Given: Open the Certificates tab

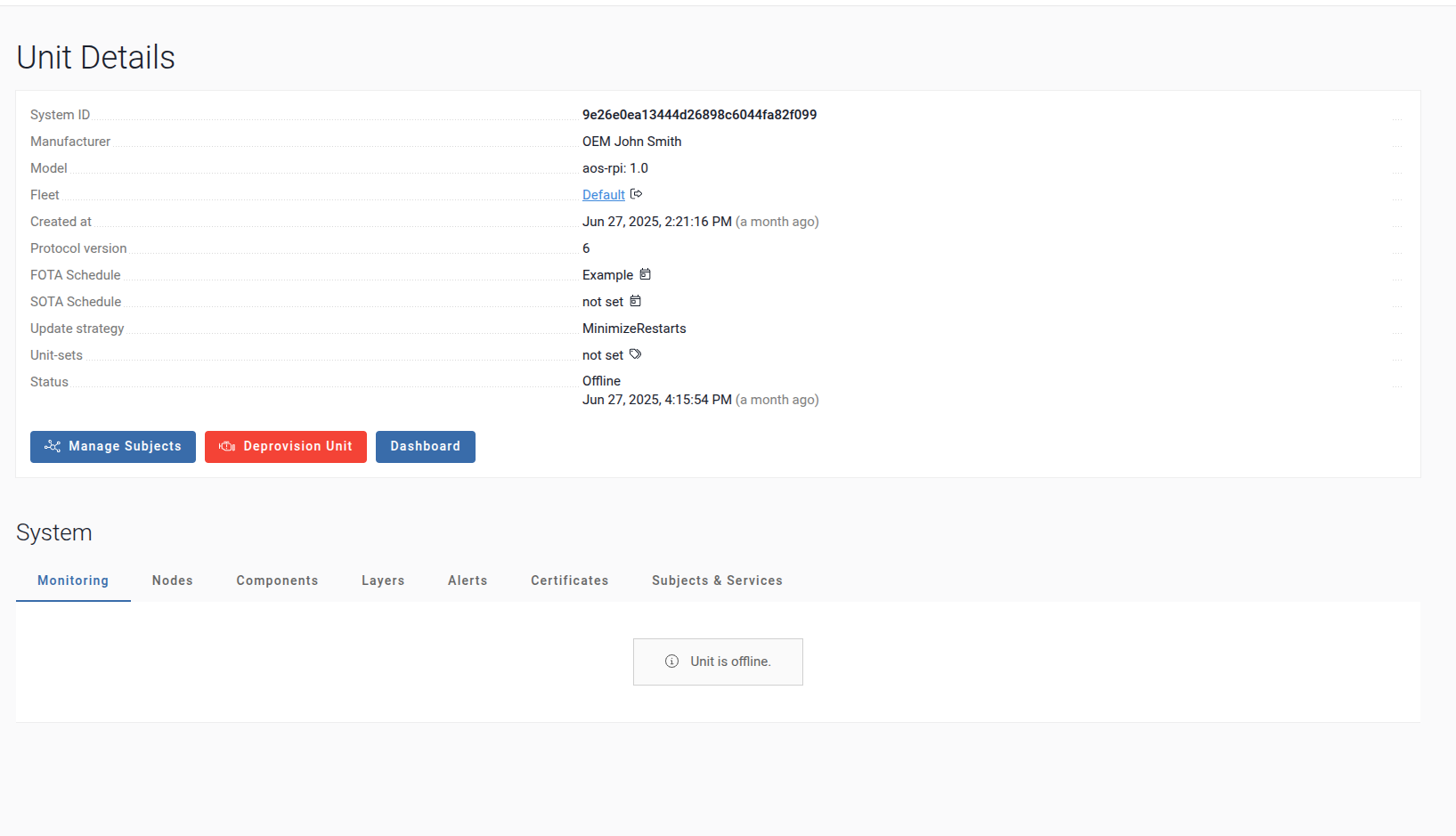Looking at the screenshot, I should coord(569,580).
